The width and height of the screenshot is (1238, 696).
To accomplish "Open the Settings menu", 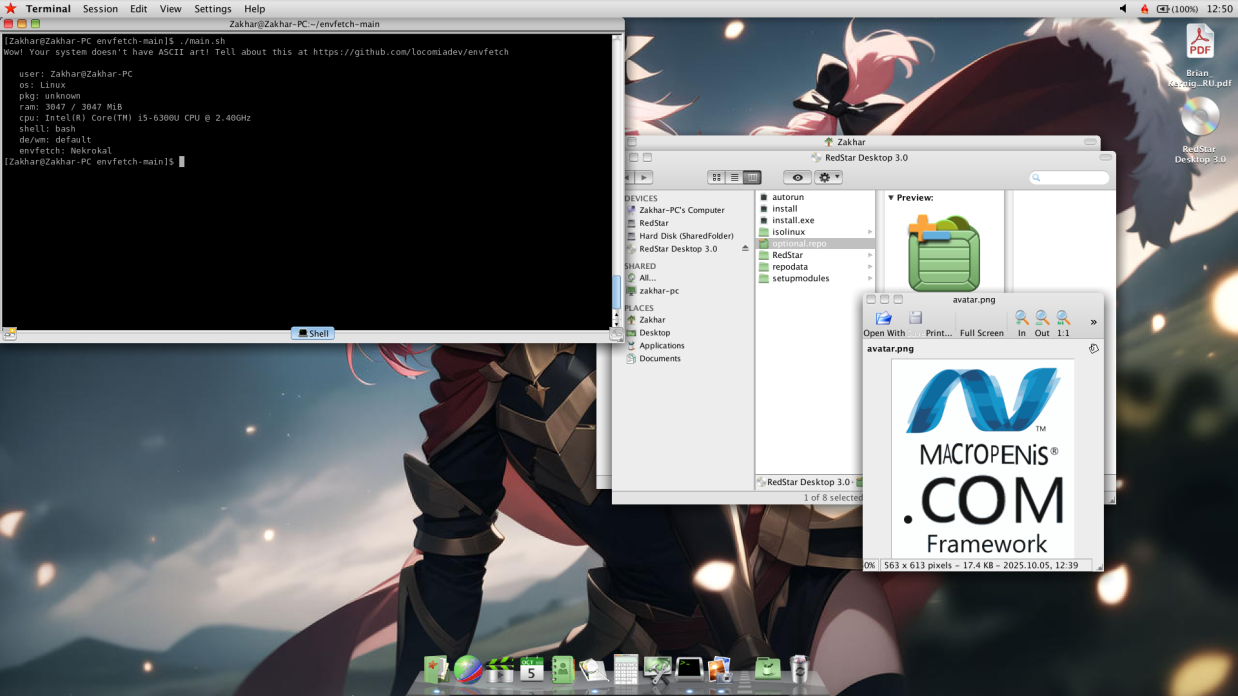I will click(213, 8).
